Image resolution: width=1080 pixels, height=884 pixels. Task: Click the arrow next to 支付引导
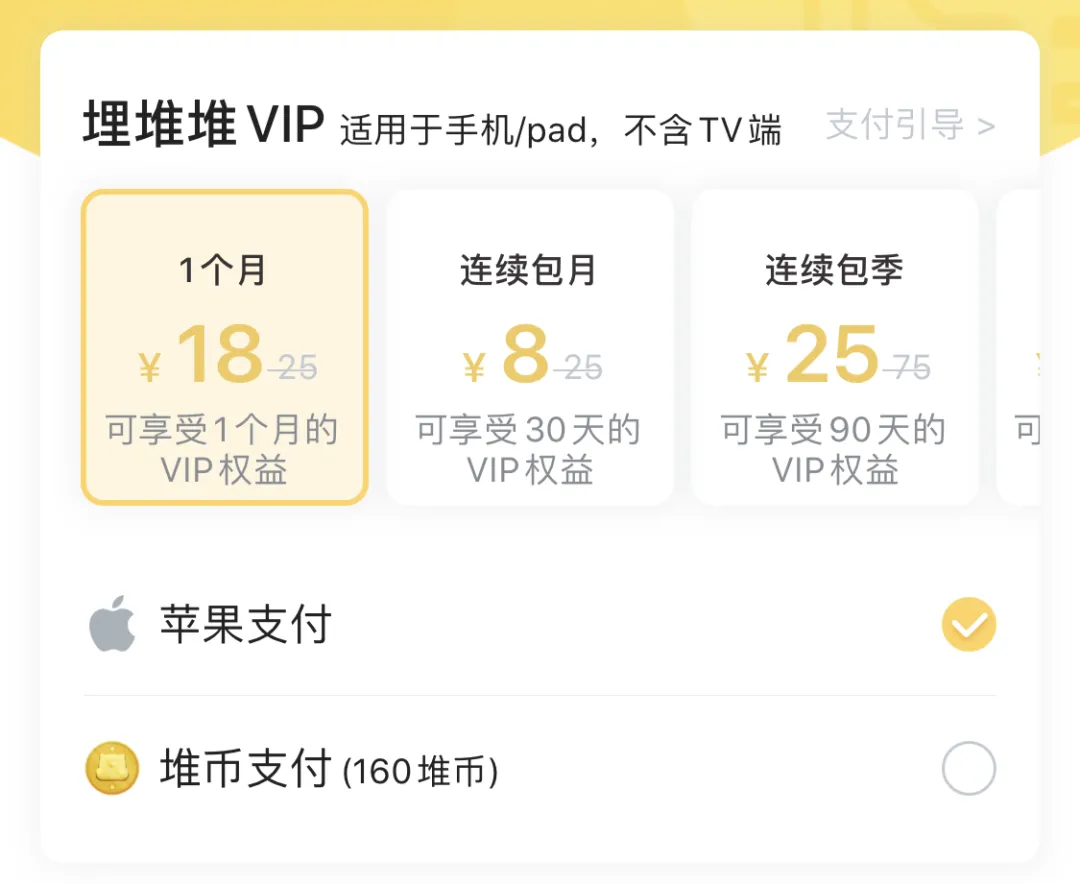click(x=986, y=126)
